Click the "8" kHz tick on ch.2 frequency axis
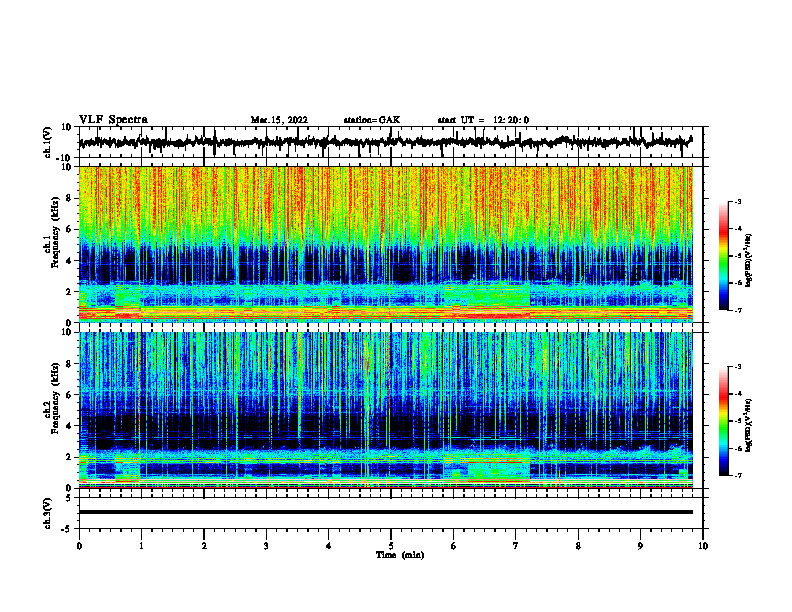 [x=69, y=364]
